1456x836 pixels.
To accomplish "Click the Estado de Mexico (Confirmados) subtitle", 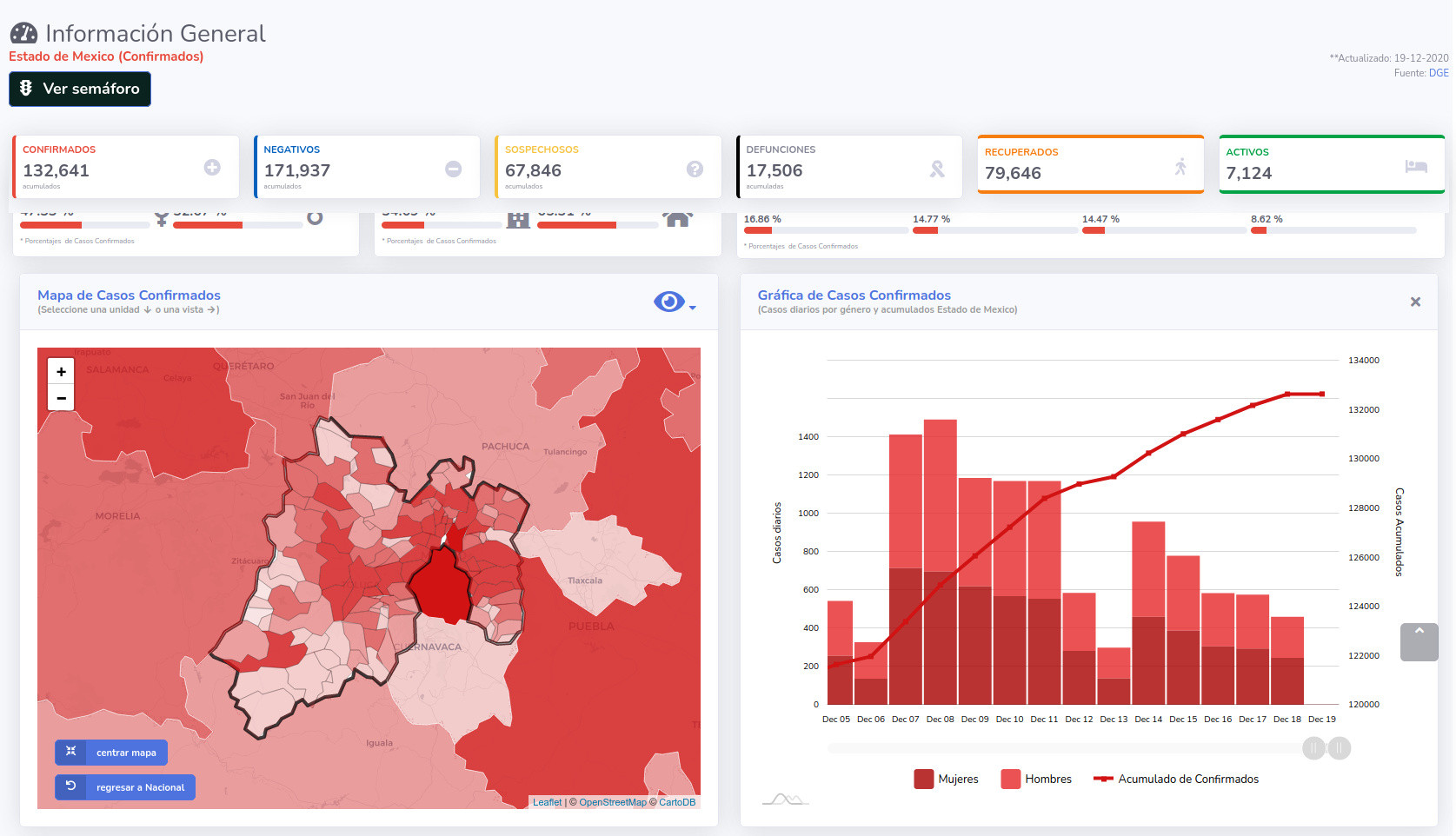I will point(106,56).
